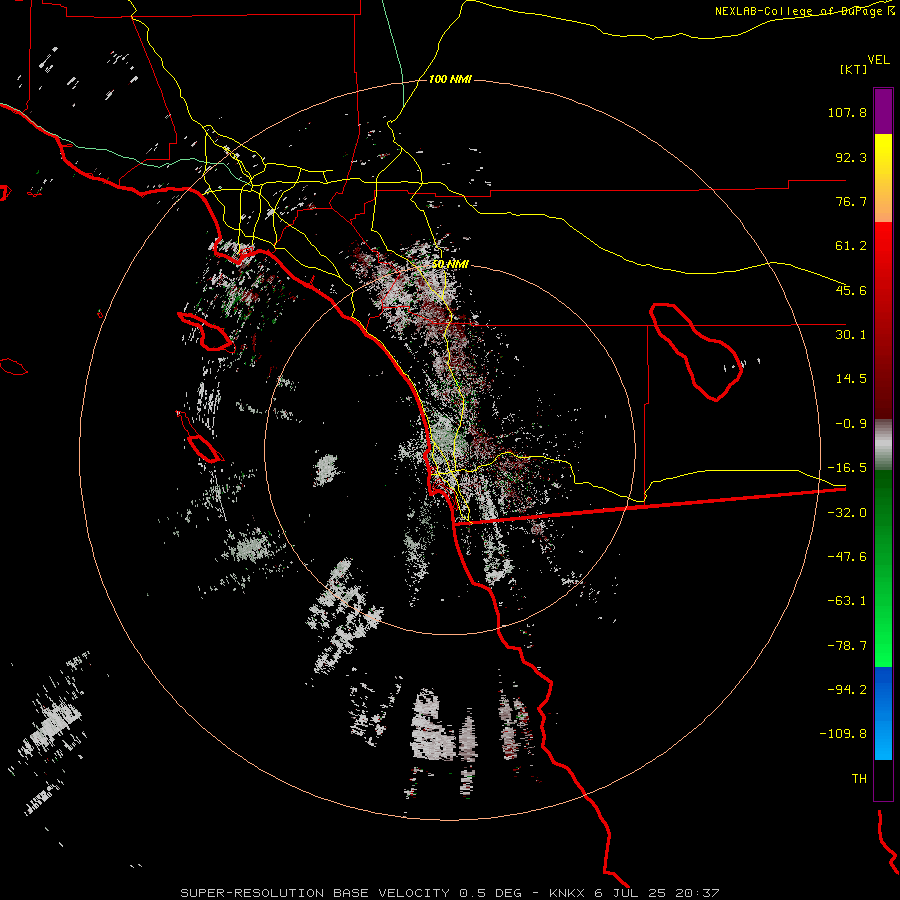Screen dimensions: 900x900
Task: Click the purple top segment of color bar
Action: [883, 111]
